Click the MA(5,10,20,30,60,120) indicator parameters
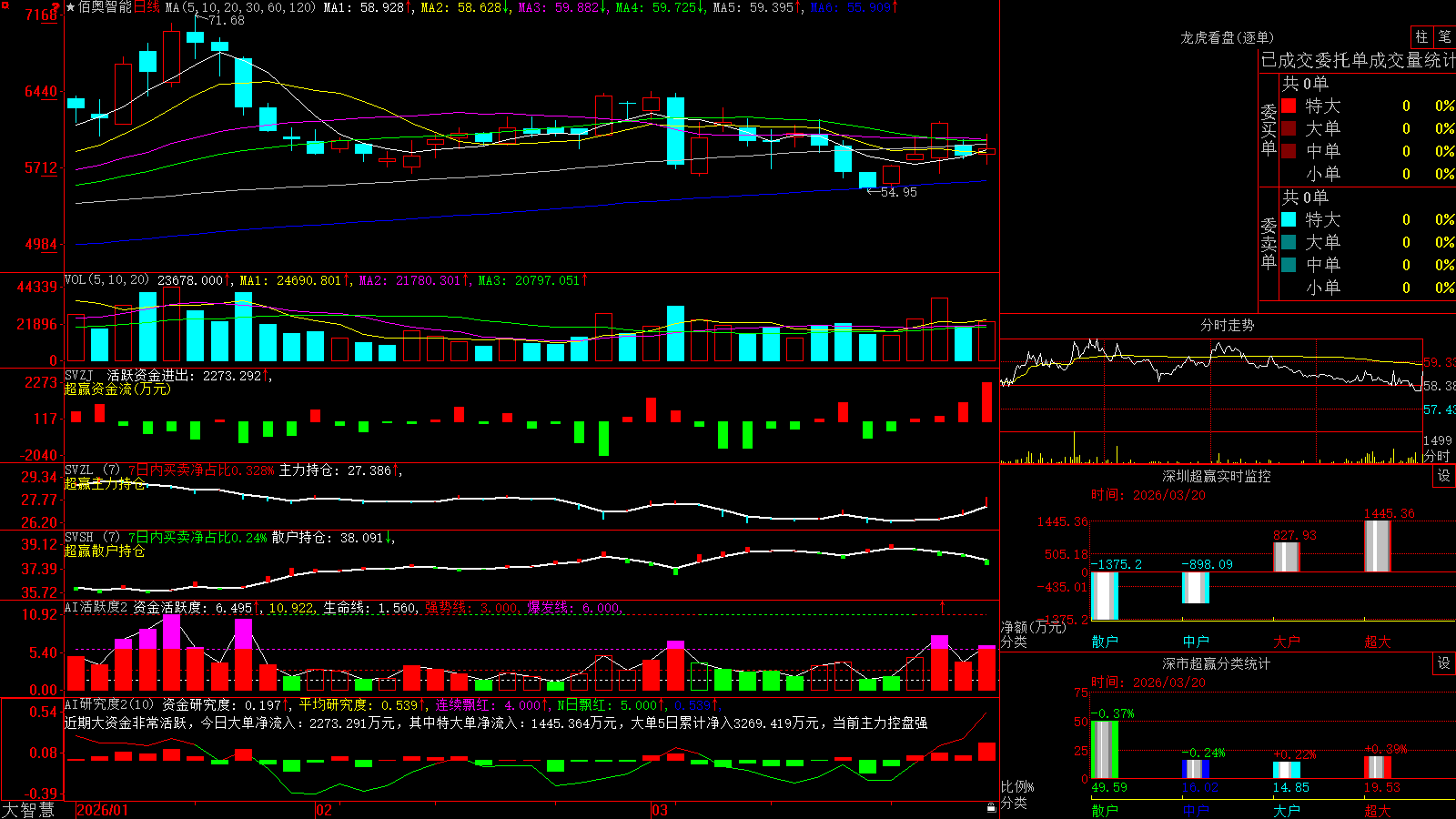 click(x=240, y=7)
